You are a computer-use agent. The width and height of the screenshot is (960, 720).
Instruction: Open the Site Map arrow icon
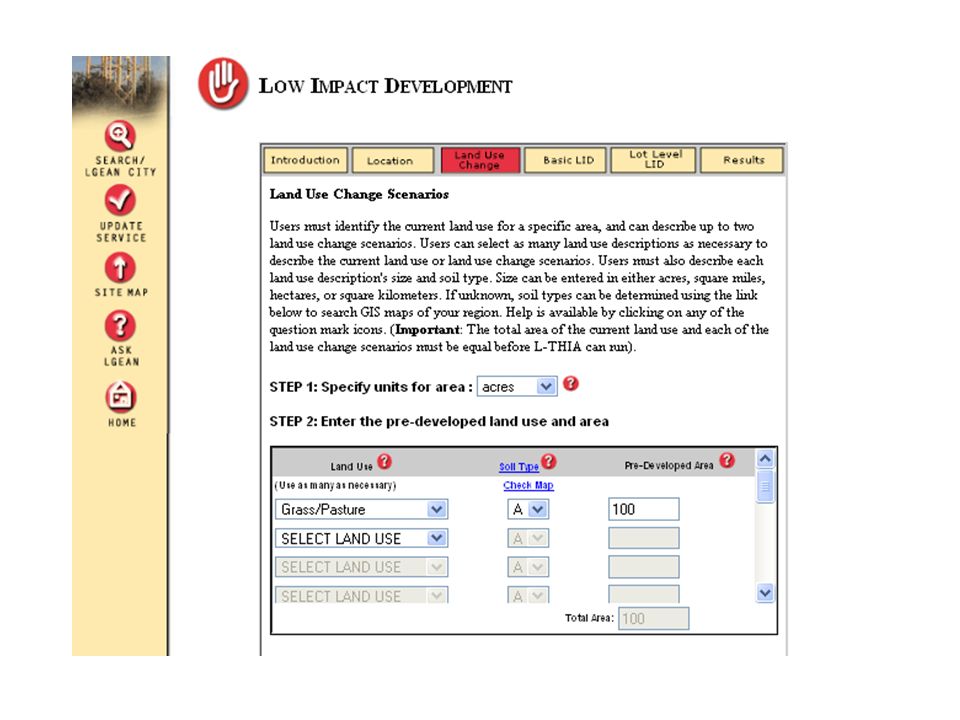pyautogui.click(x=120, y=268)
